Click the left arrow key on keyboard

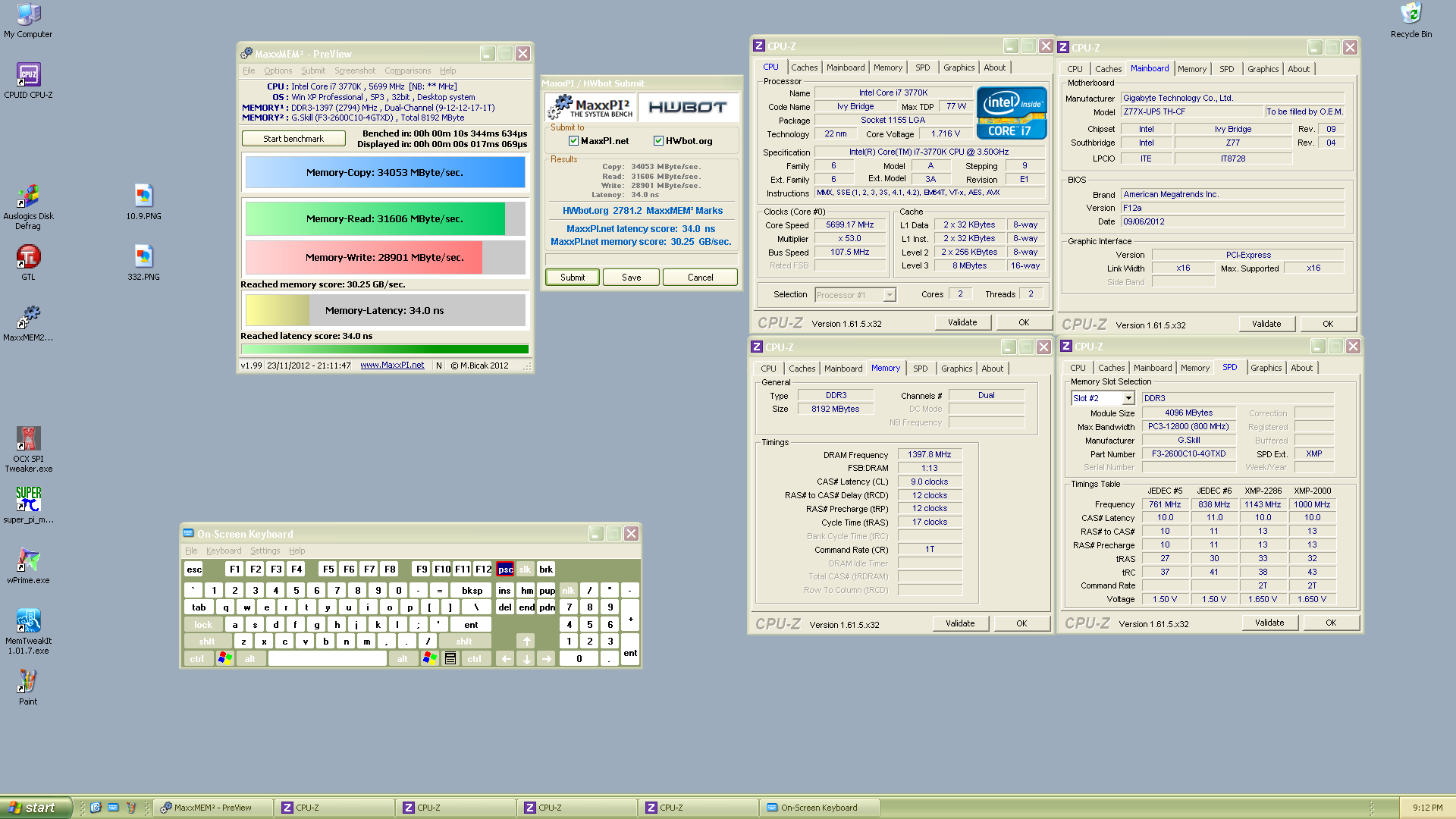506,659
